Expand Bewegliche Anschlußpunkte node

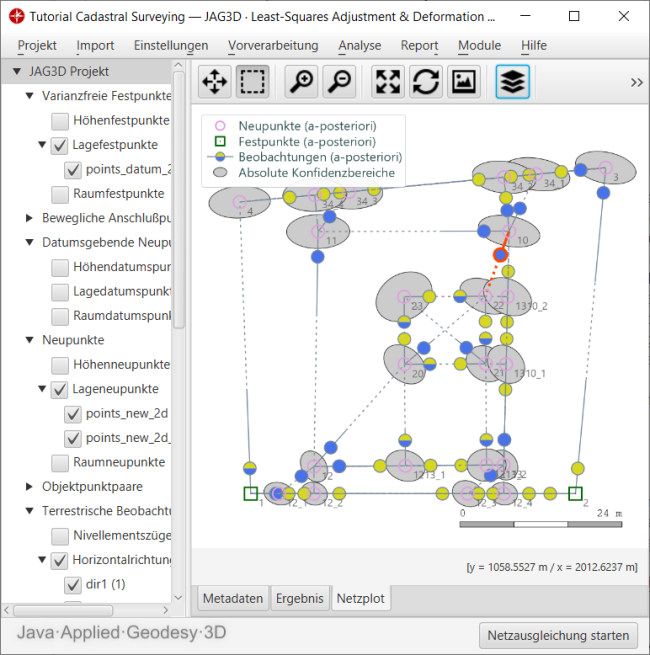(29, 218)
